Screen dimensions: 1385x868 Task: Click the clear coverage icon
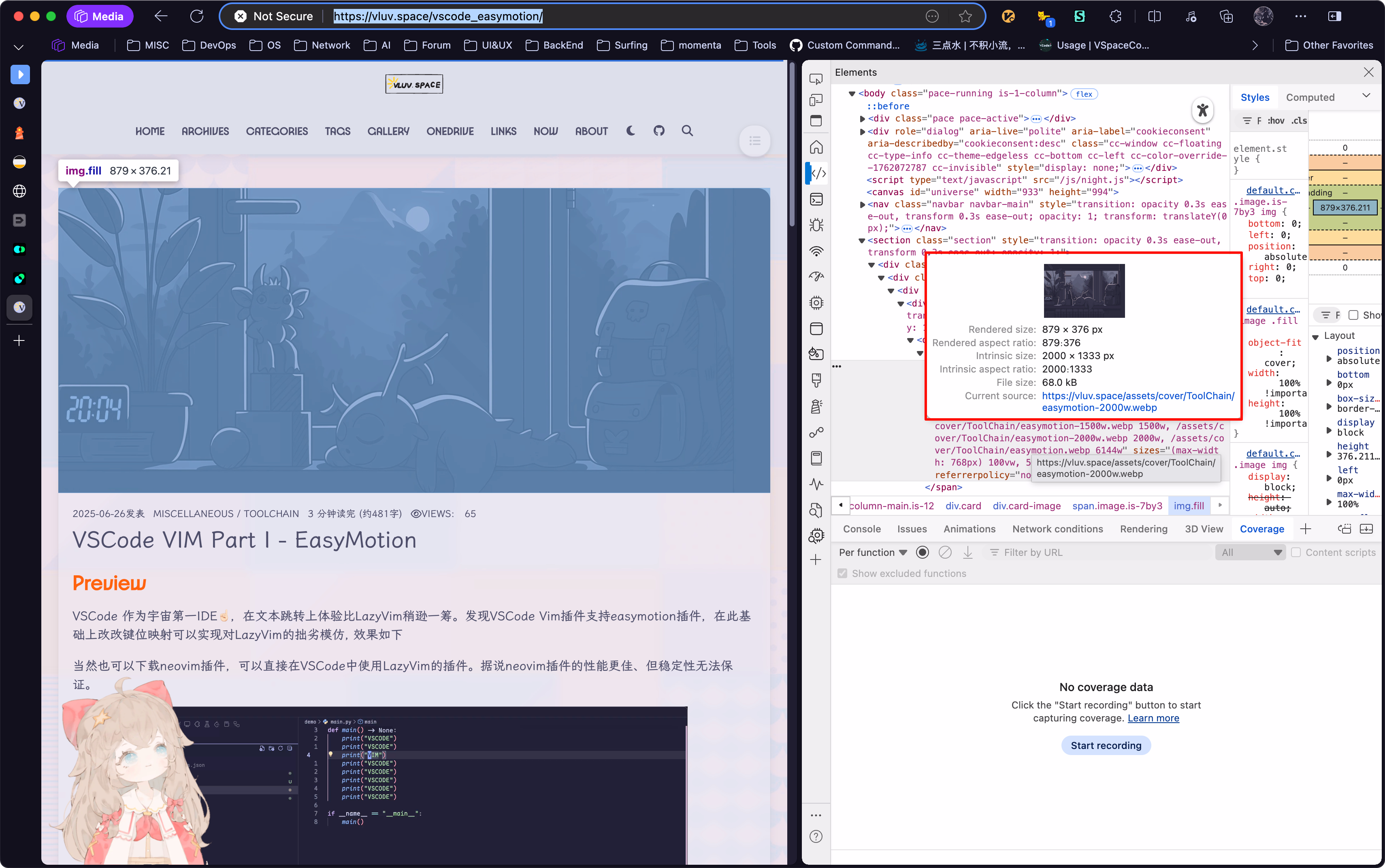(944, 552)
